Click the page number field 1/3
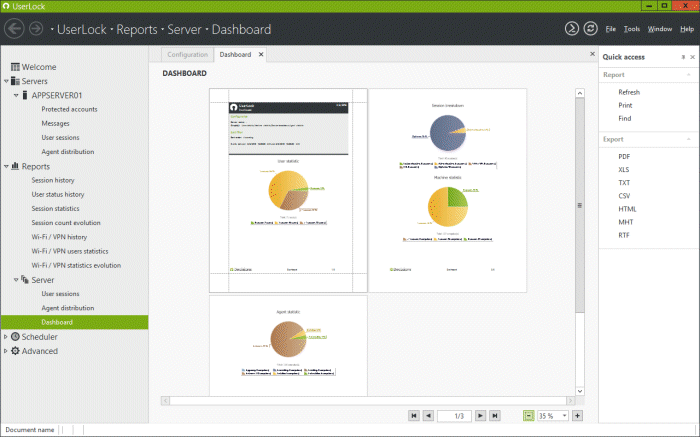The width and height of the screenshot is (700, 437). [x=454, y=416]
